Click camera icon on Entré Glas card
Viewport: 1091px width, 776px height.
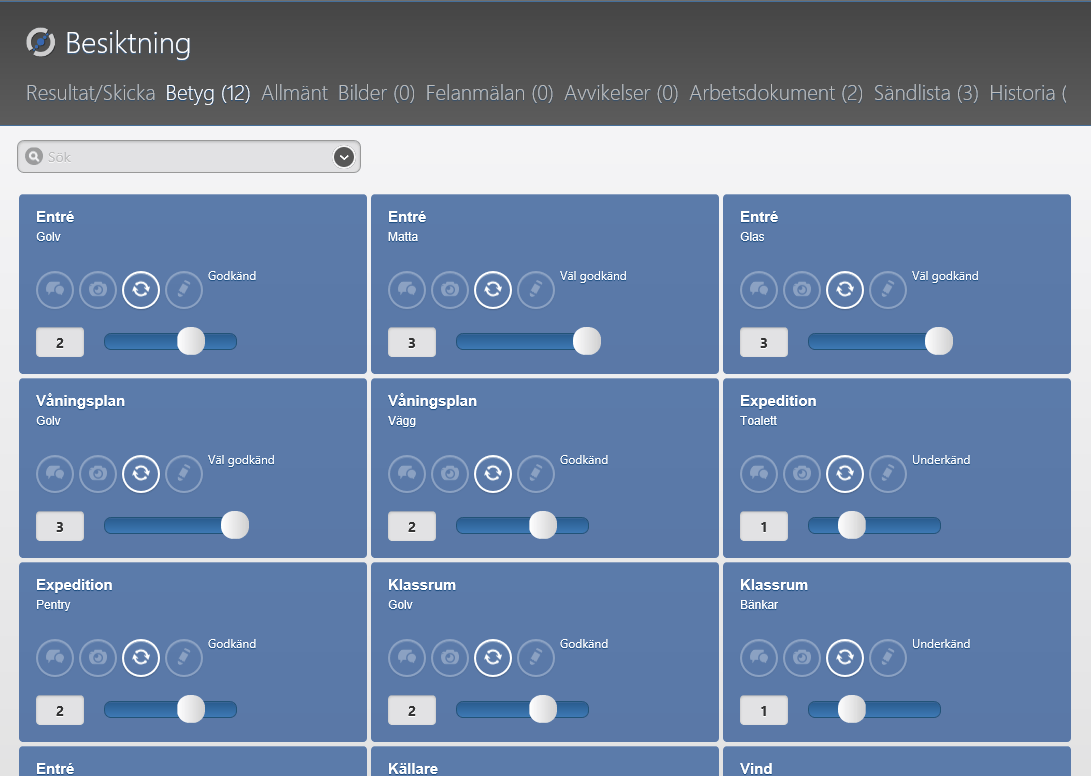pos(802,290)
